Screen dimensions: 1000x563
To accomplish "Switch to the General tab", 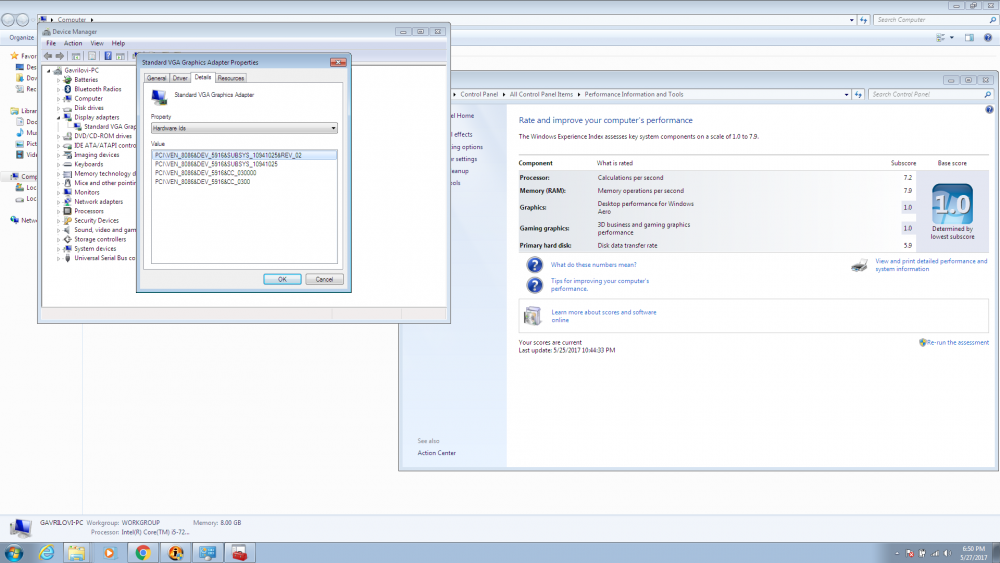I will pos(156,78).
